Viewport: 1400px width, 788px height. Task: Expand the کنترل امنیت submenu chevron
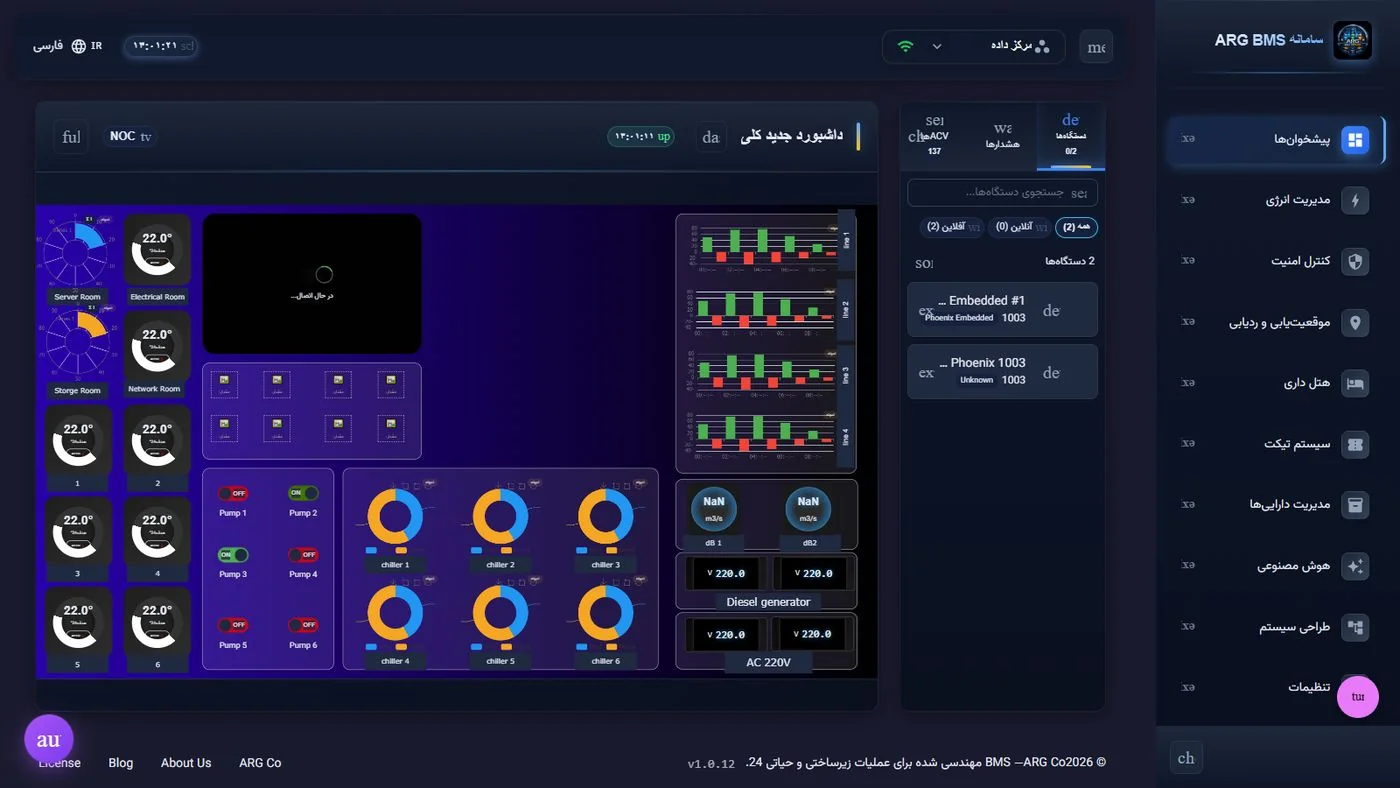[x=1188, y=261]
